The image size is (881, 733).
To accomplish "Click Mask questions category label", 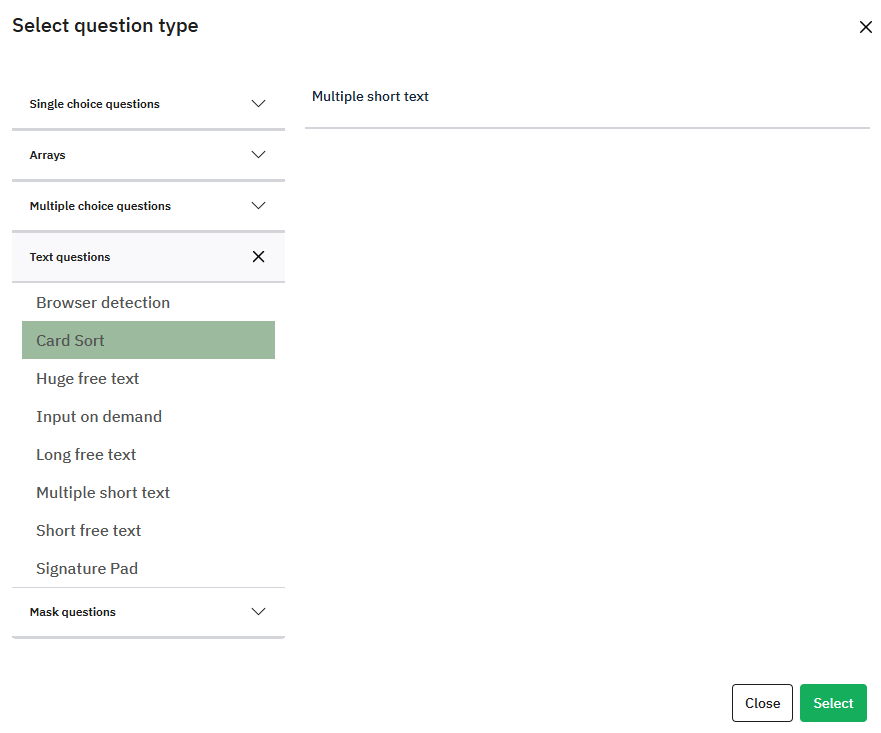I will [73, 612].
